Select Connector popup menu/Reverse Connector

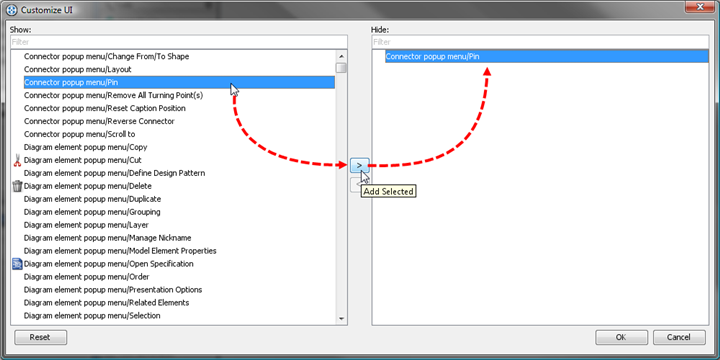[99, 121]
